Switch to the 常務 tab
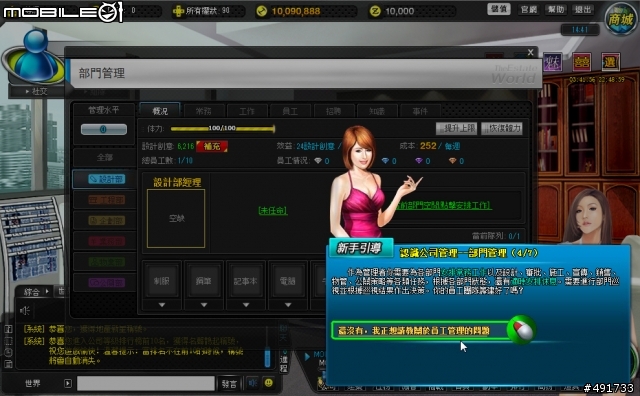Screen dimensions: 640x396 [x=203, y=111]
